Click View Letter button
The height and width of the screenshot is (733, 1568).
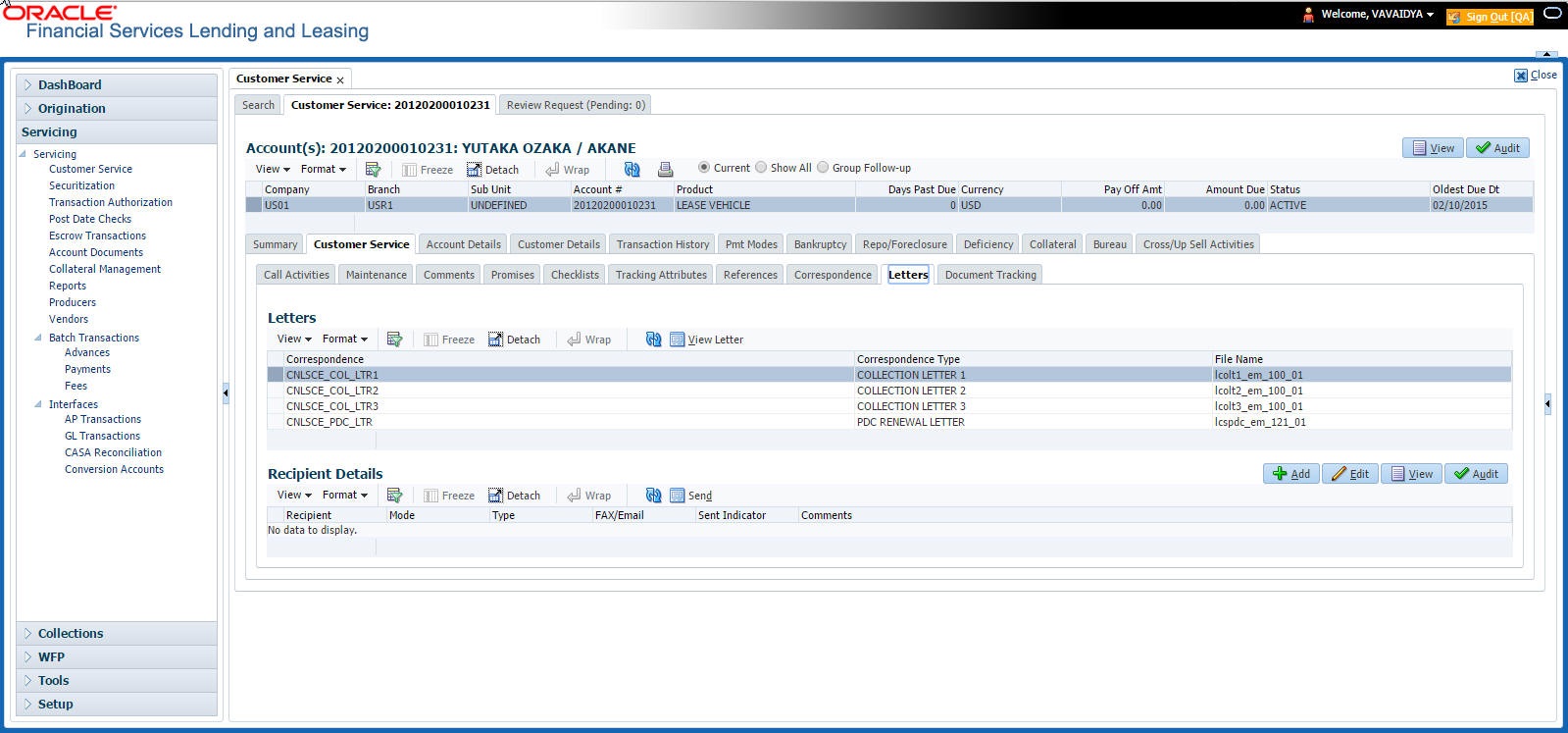706,340
